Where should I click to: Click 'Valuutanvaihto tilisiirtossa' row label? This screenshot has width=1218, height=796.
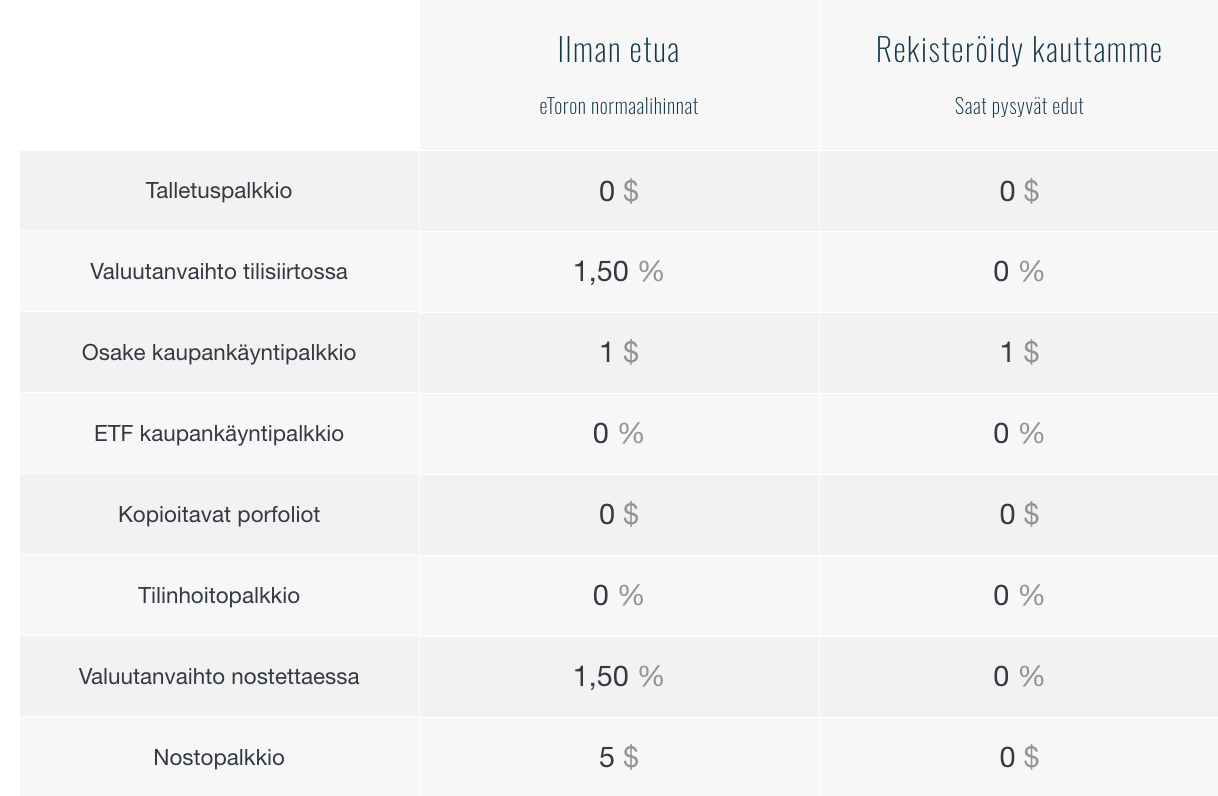click(219, 272)
